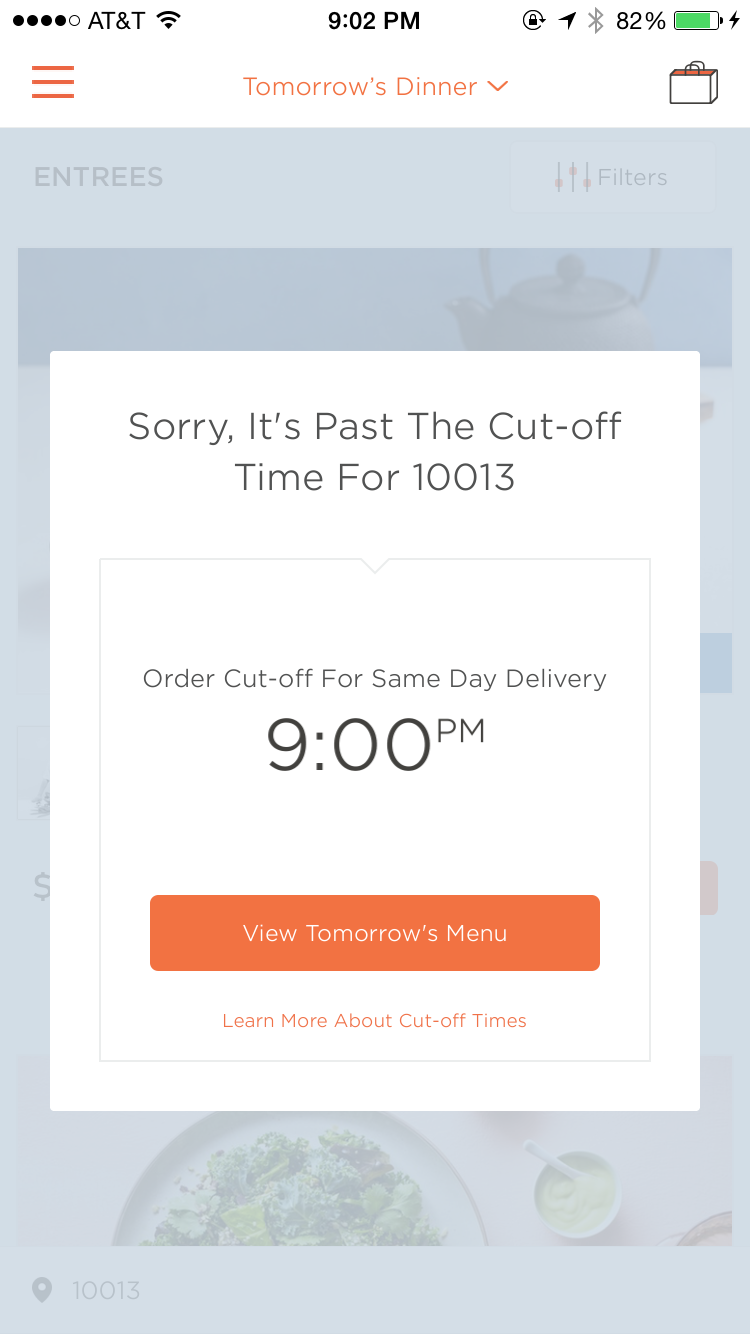Tap the teapot entree photo
Image resolution: width=750 pixels, height=1334 pixels.
[x=375, y=298]
